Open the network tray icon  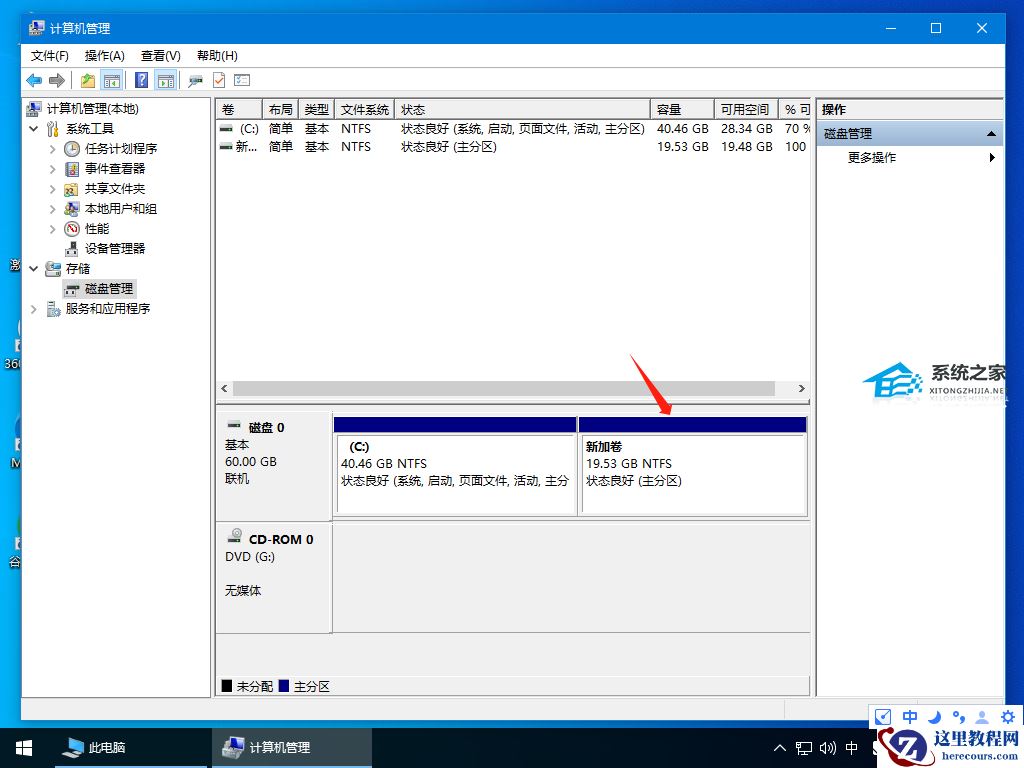click(x=804, y=748)
